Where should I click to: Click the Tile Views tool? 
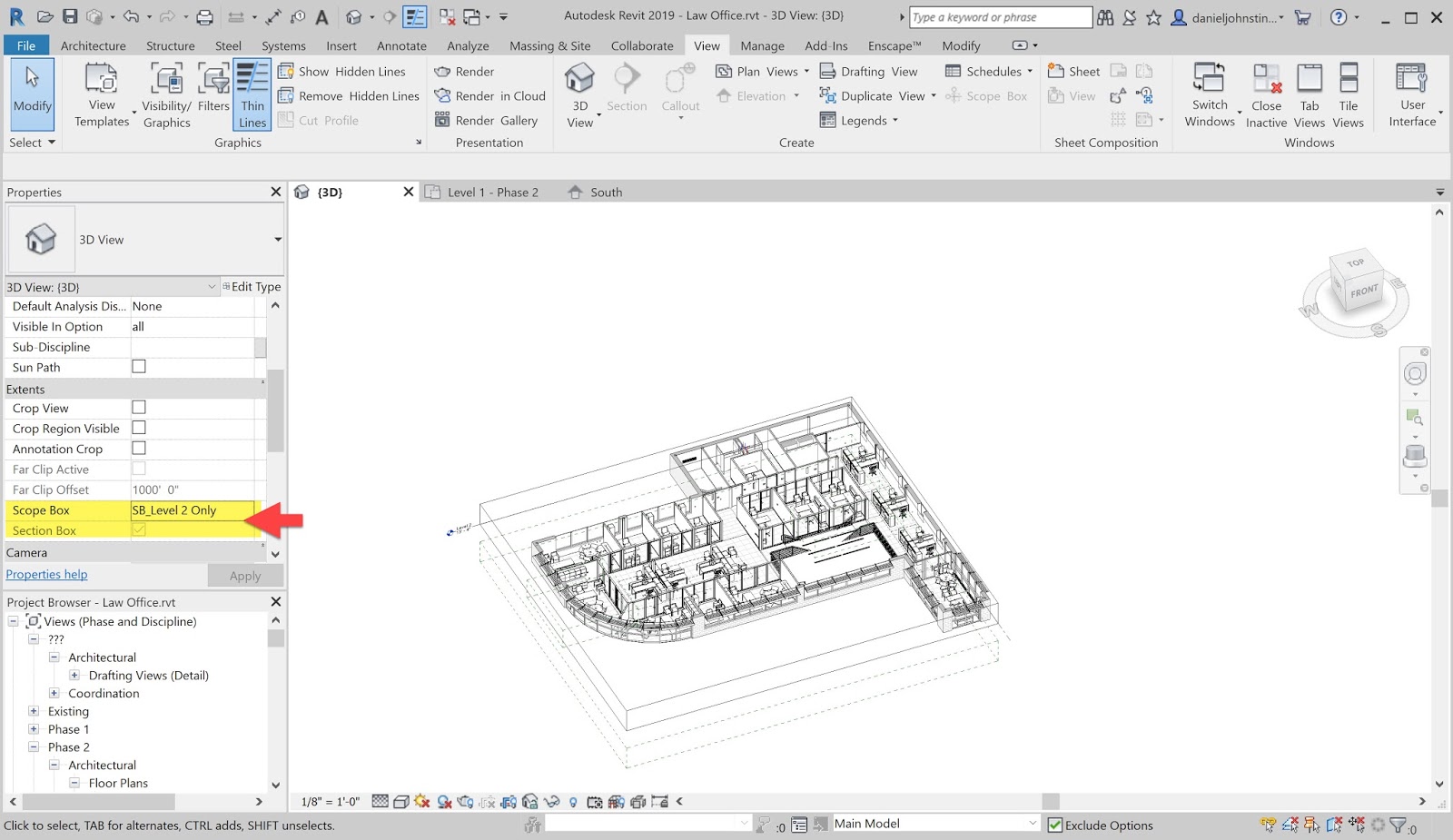[1349, 94]
